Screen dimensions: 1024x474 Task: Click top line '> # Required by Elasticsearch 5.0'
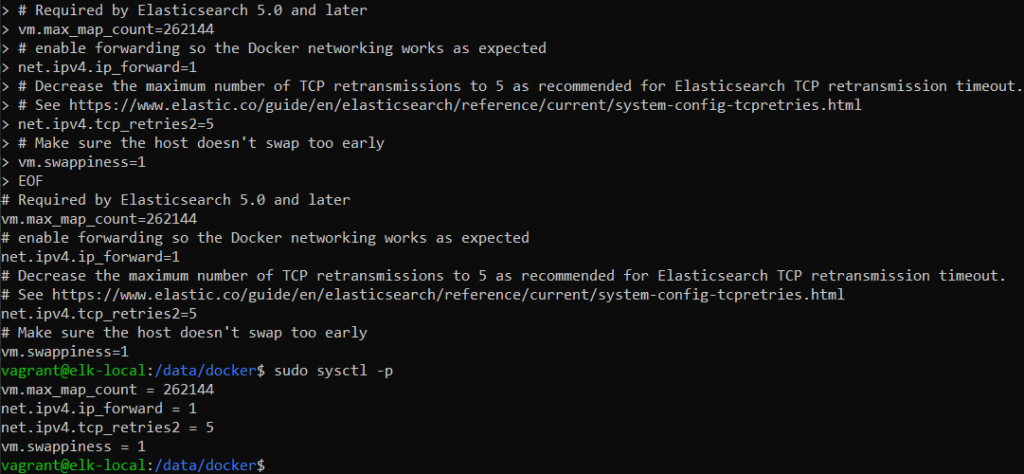point(184,10)
